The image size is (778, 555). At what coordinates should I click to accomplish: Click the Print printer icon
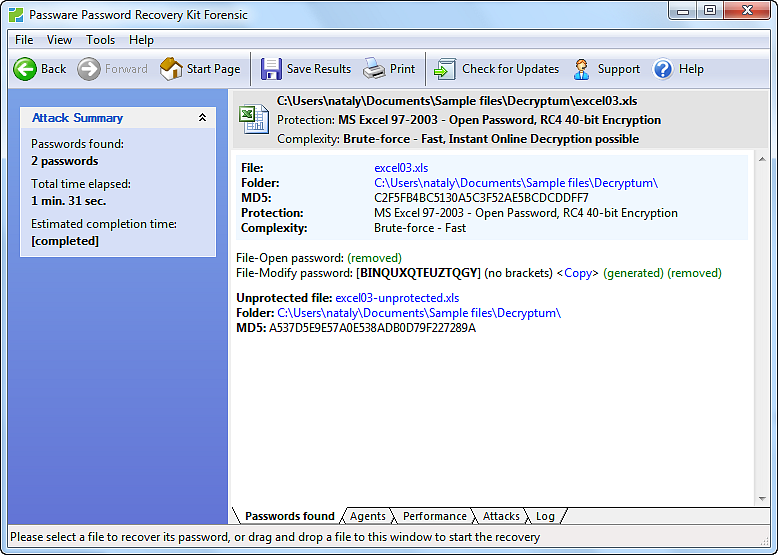click(374, 69)
